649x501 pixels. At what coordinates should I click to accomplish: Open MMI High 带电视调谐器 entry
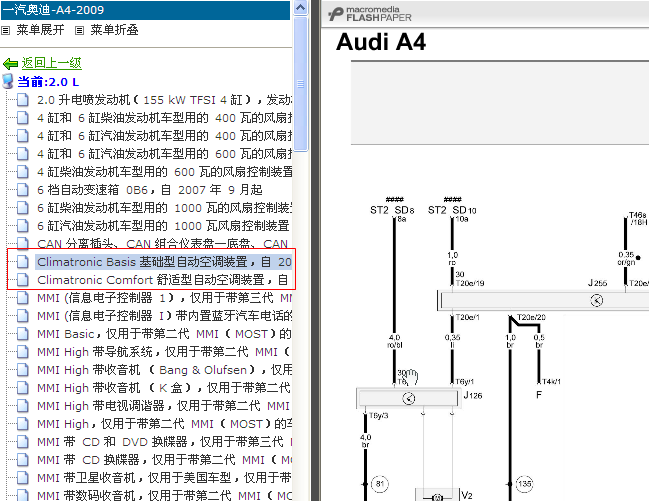click(163, 406)
